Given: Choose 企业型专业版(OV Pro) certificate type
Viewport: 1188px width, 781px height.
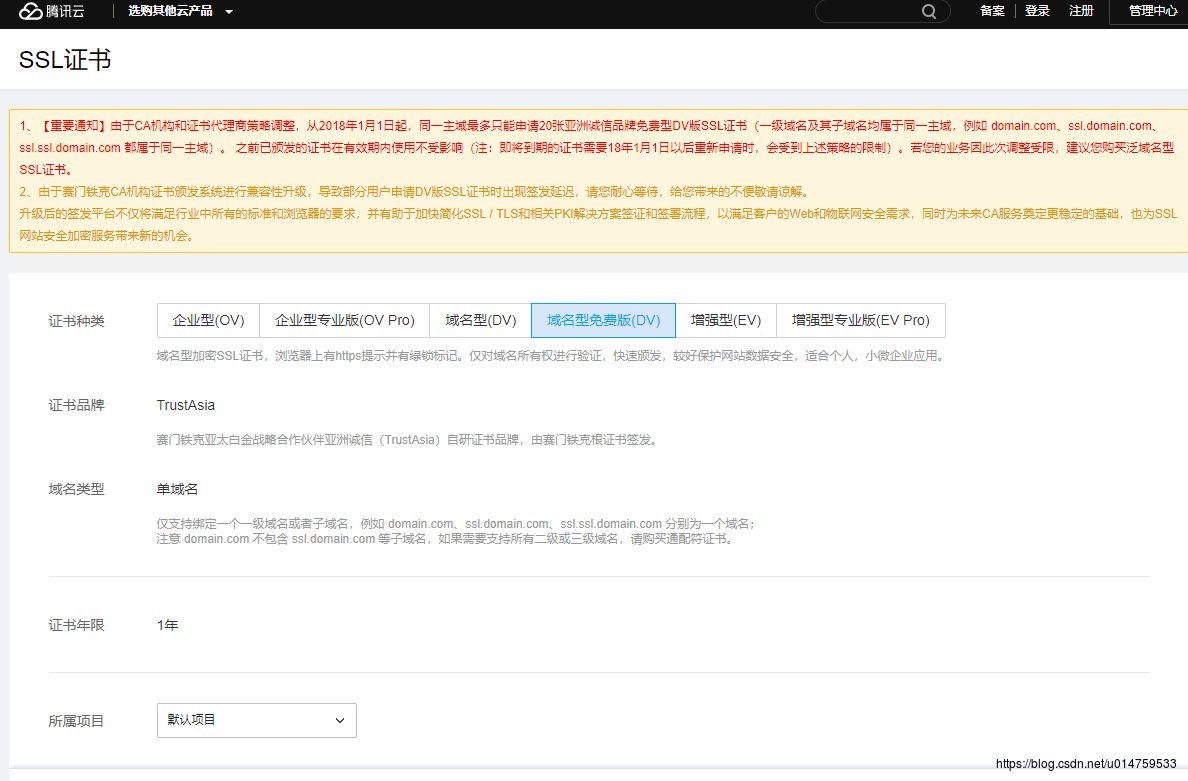Looking at the screenshot, I should click(x=344, y=321).
